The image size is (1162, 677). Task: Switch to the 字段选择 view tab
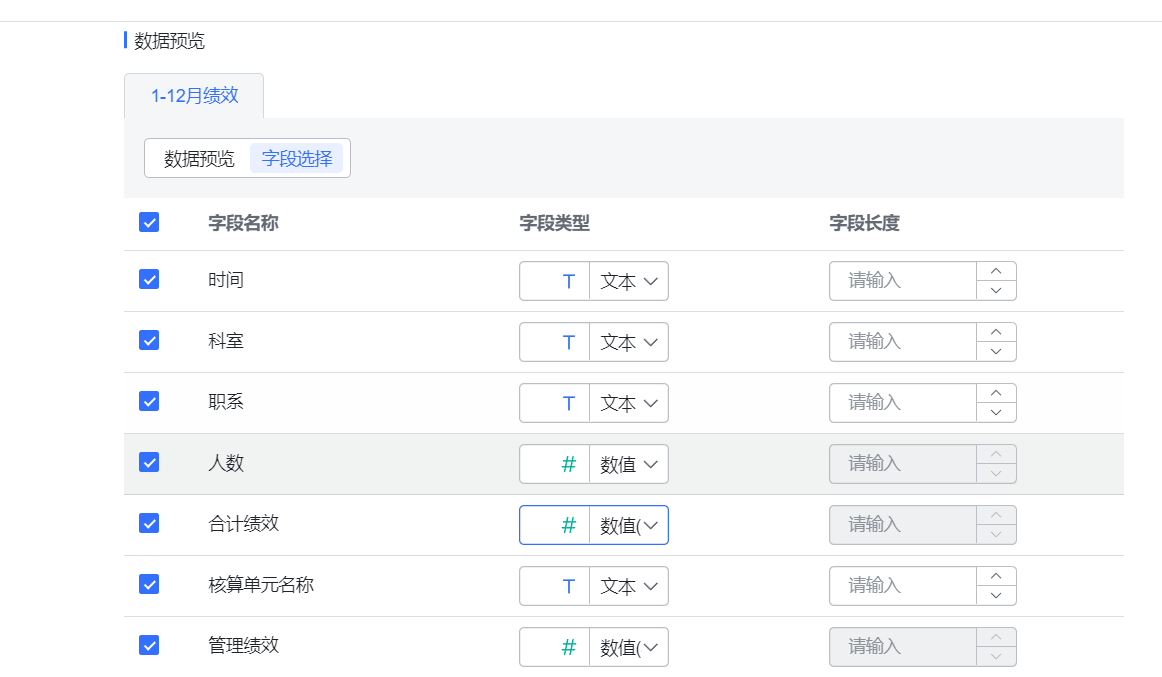[x=296, y=159]
